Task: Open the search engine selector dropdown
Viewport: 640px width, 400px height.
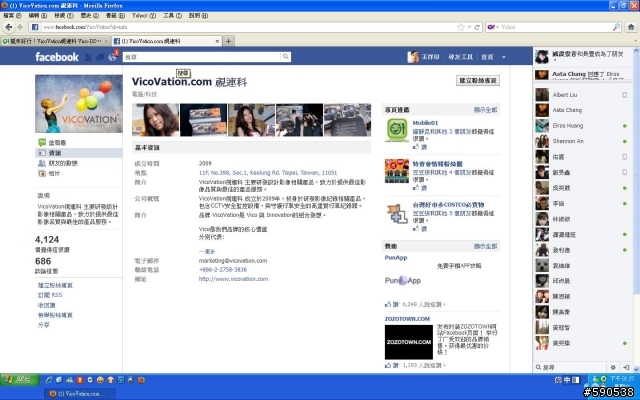Action: (x=493, y=27)
